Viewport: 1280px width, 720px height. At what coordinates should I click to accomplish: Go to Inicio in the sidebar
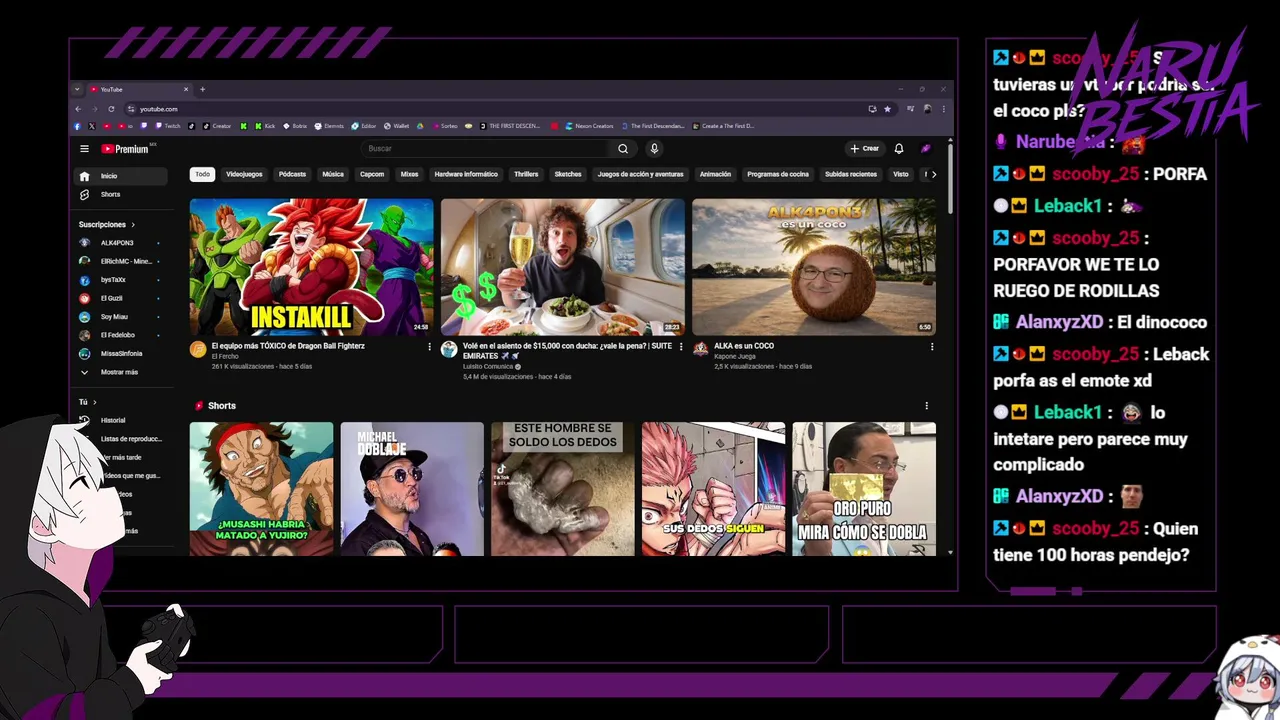(122, 176)
